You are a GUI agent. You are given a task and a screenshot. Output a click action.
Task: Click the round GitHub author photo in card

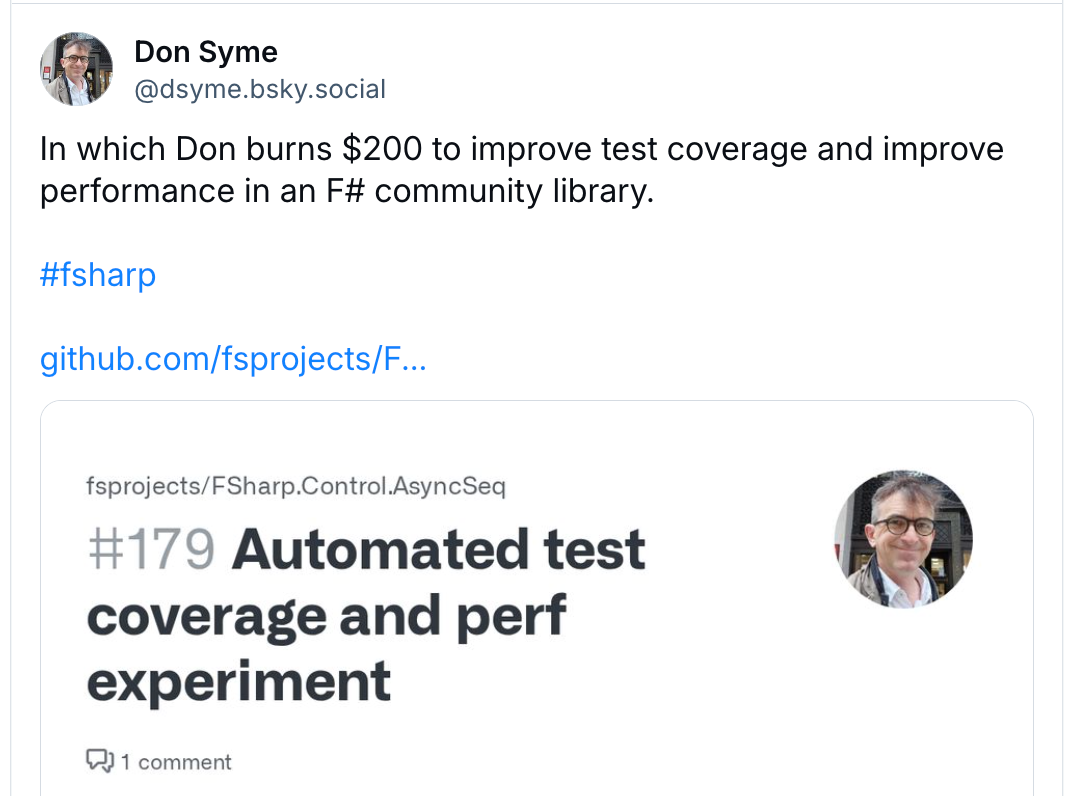click(x=904, y=540)
